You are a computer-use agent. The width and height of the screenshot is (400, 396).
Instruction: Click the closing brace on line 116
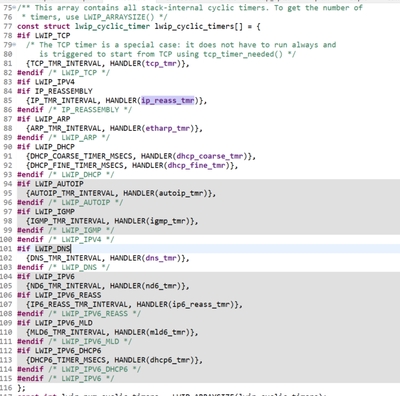pos(19,388)
